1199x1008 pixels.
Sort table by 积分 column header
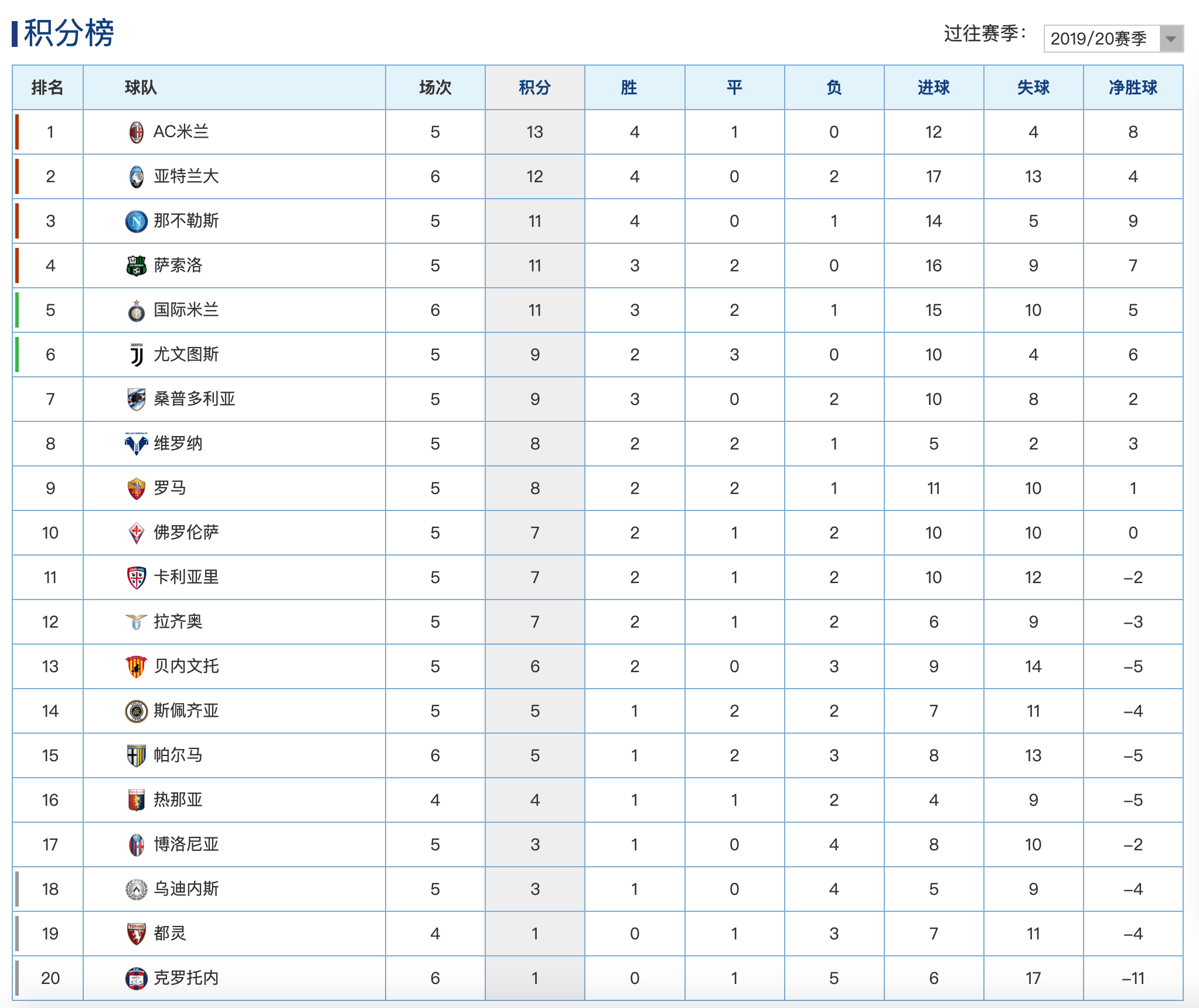534,88
